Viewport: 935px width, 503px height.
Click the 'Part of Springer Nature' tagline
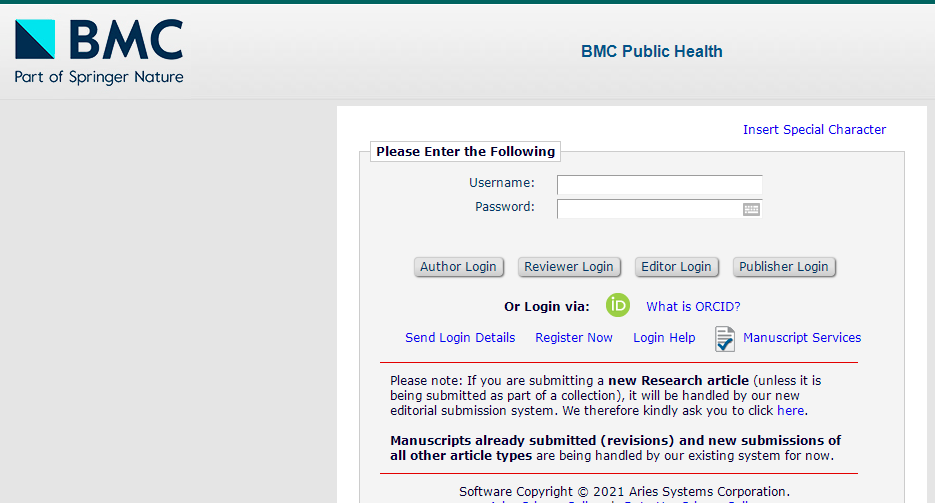click(x=99, y=77)
